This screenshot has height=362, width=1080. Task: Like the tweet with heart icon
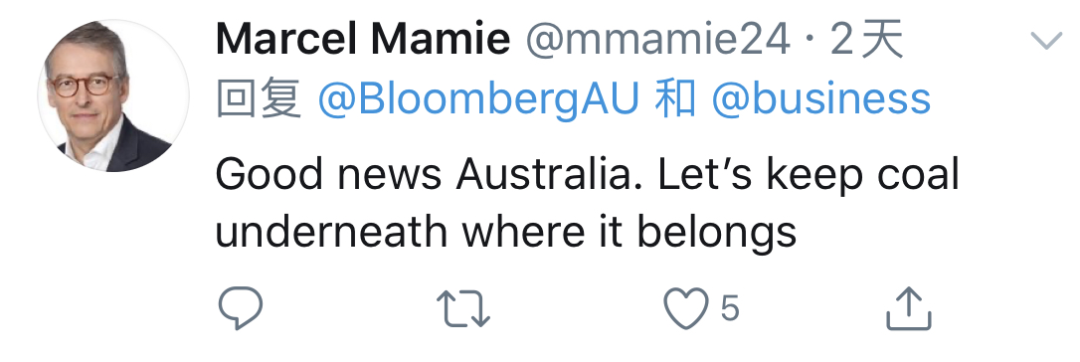685,308
